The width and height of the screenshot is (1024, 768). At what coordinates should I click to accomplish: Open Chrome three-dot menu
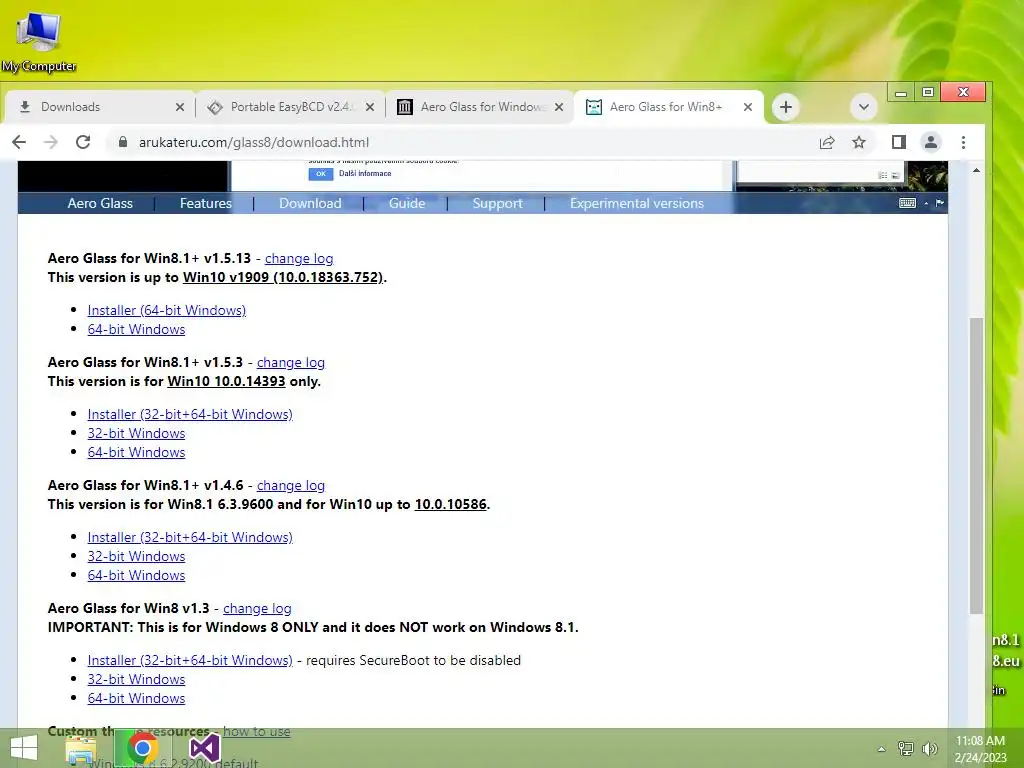pos(963,142)
